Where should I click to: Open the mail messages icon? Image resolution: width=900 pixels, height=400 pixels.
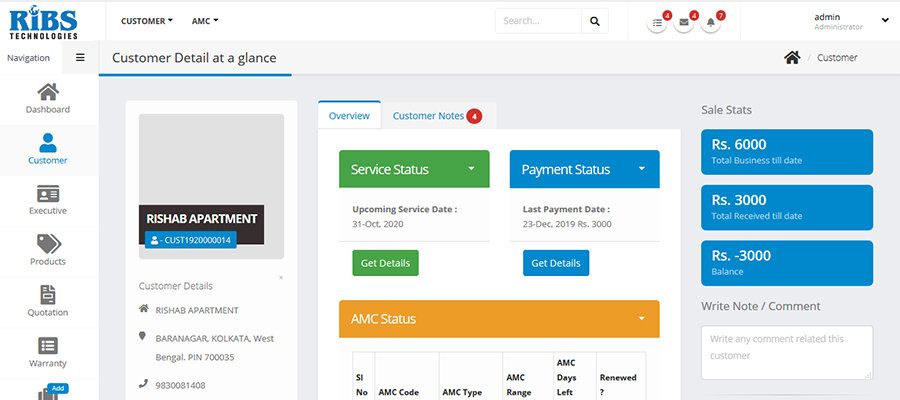pos(684,22)
